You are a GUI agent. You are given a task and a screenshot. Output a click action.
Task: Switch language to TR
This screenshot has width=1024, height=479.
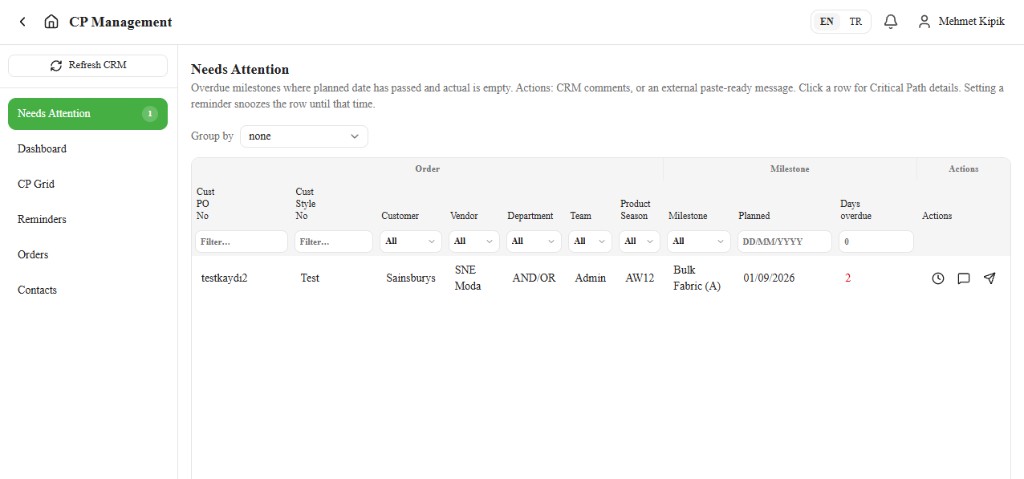pos(856,22)
